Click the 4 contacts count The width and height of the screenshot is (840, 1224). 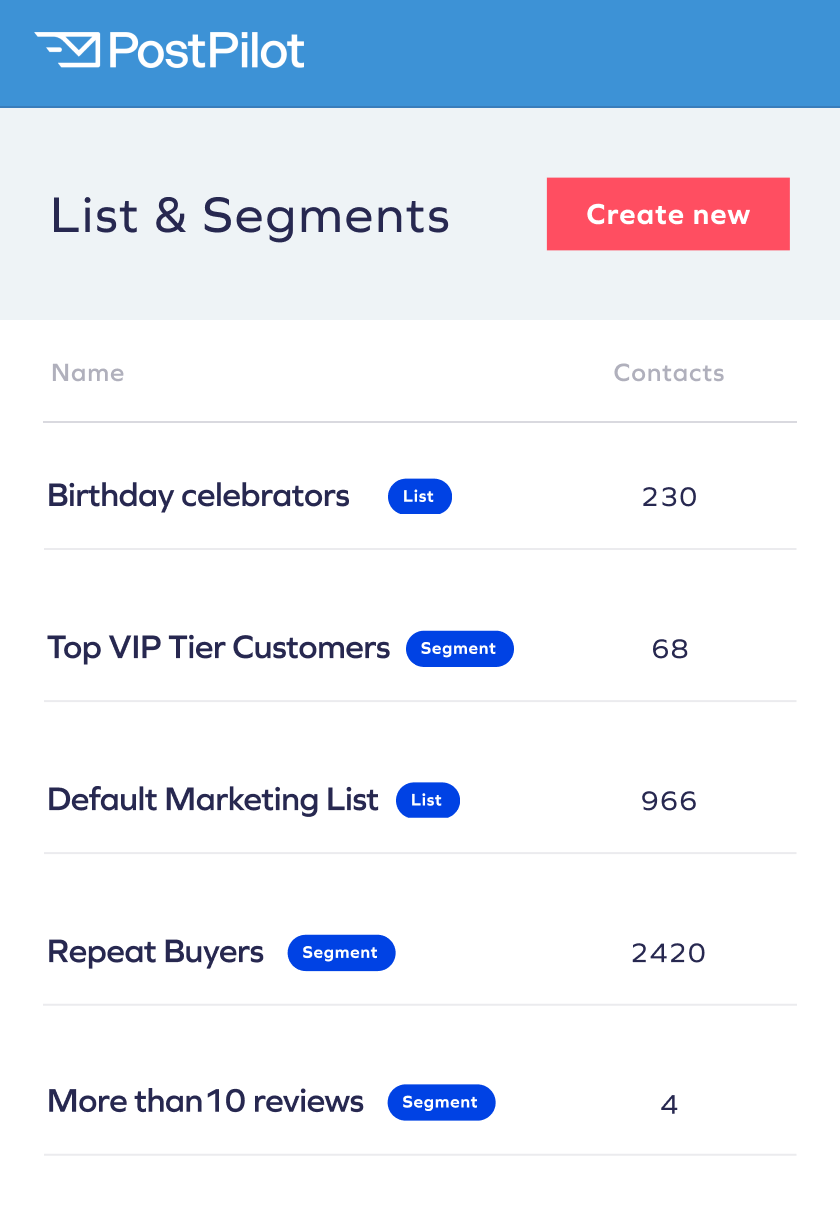pyautogui.click(x=669, y=1105)
